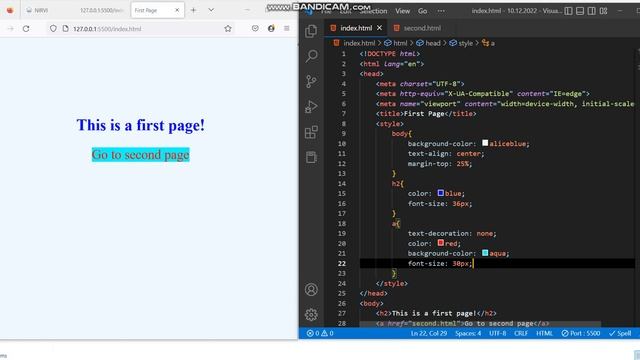Open the aliceblue color swatch
Image resolution: width=640 pixels, height=360 pixels.
tap(485, 143)
